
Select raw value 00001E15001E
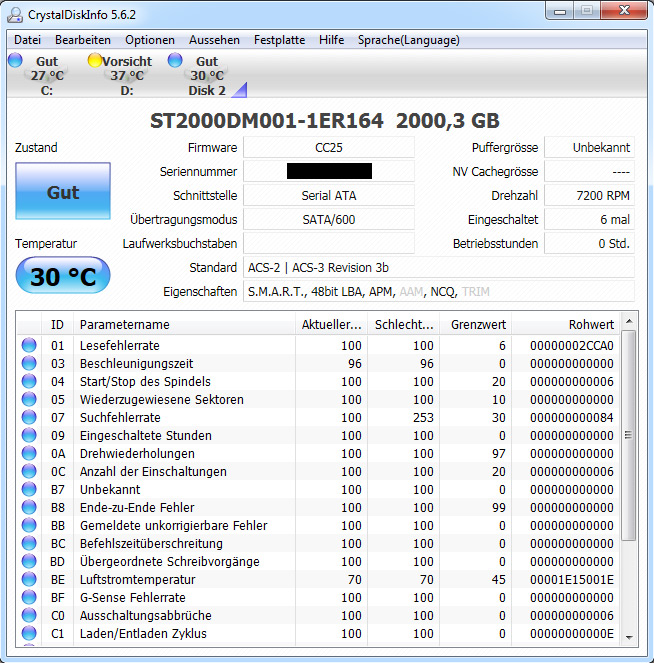572,580
